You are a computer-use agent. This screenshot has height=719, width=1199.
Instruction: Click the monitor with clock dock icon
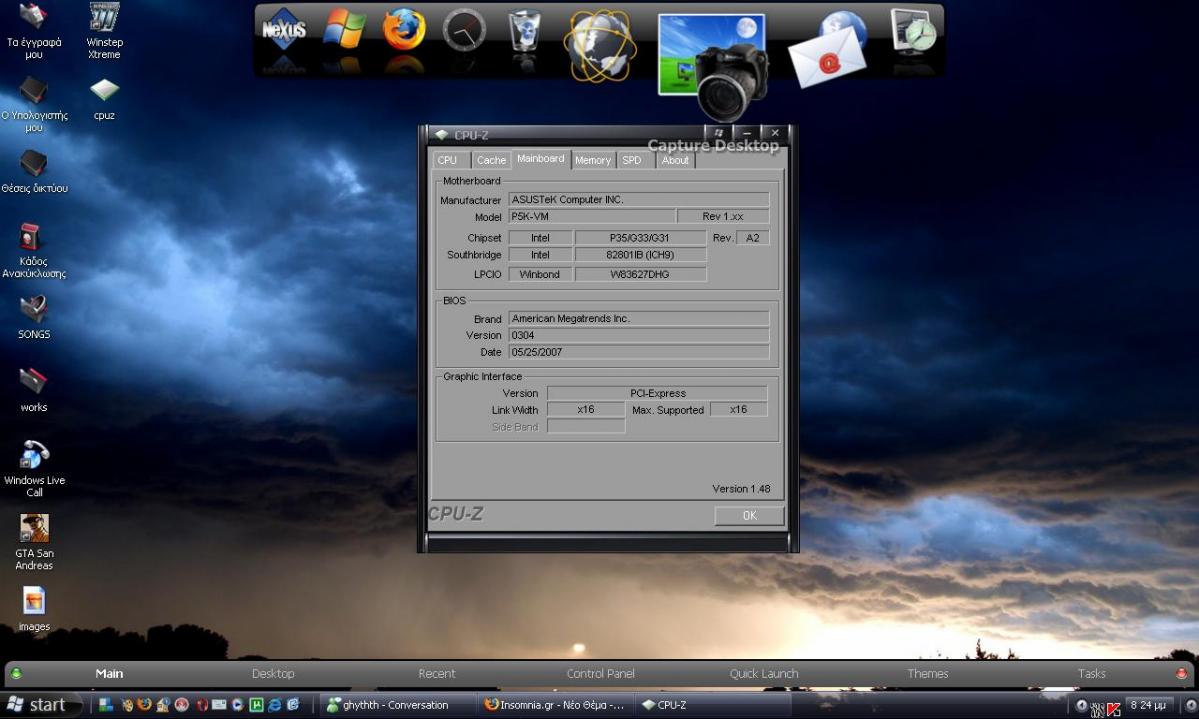[914, 31]
